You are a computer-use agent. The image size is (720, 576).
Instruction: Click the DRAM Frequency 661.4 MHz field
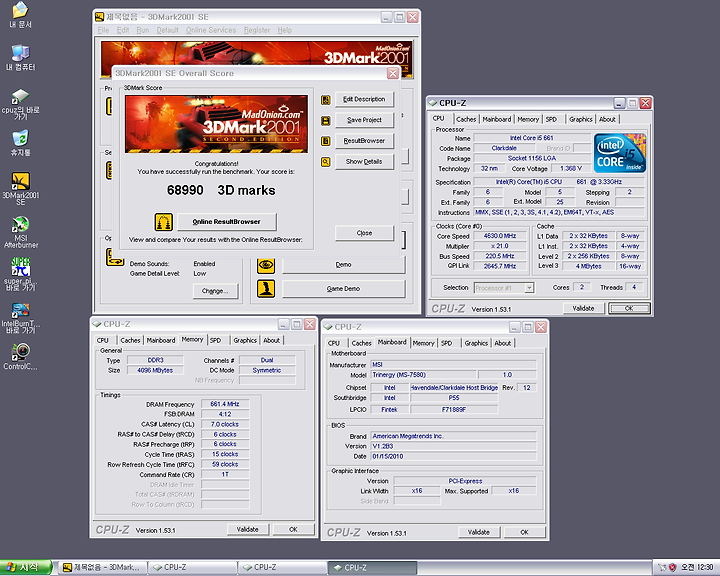(225, 404)
